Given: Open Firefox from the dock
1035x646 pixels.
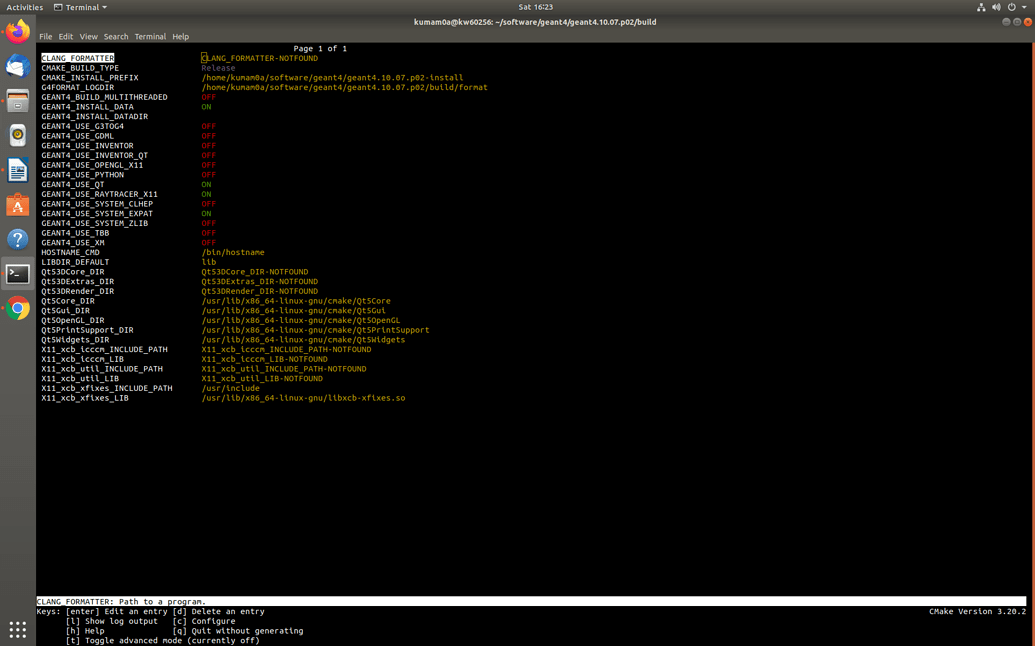Looking at the screenshot, I should [17, 32].
